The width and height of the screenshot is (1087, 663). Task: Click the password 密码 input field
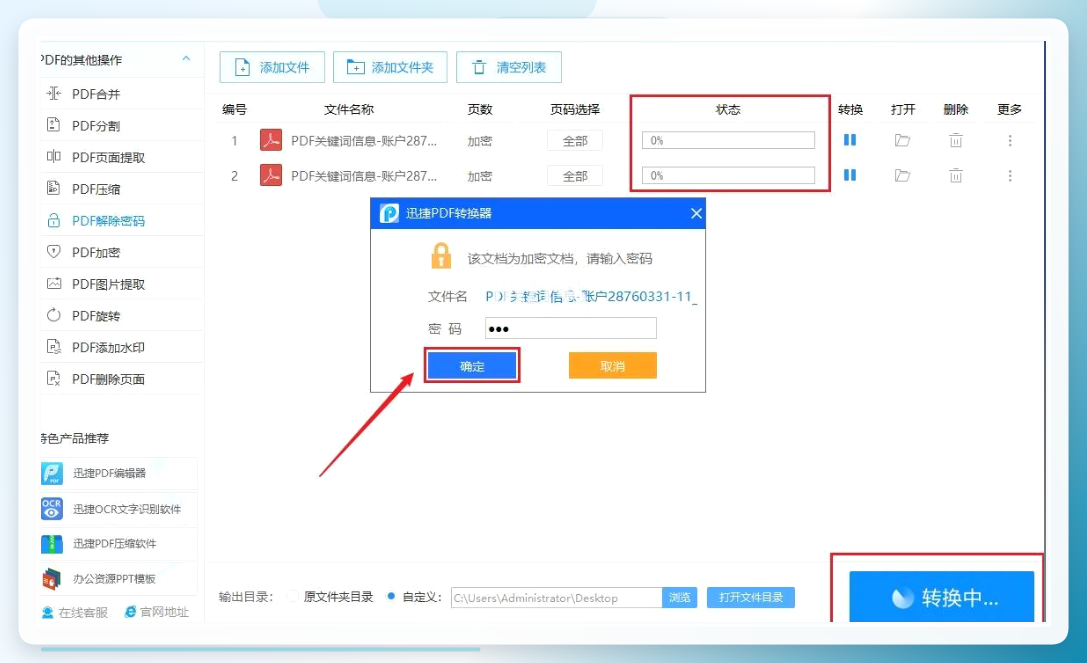coord(571,328)
